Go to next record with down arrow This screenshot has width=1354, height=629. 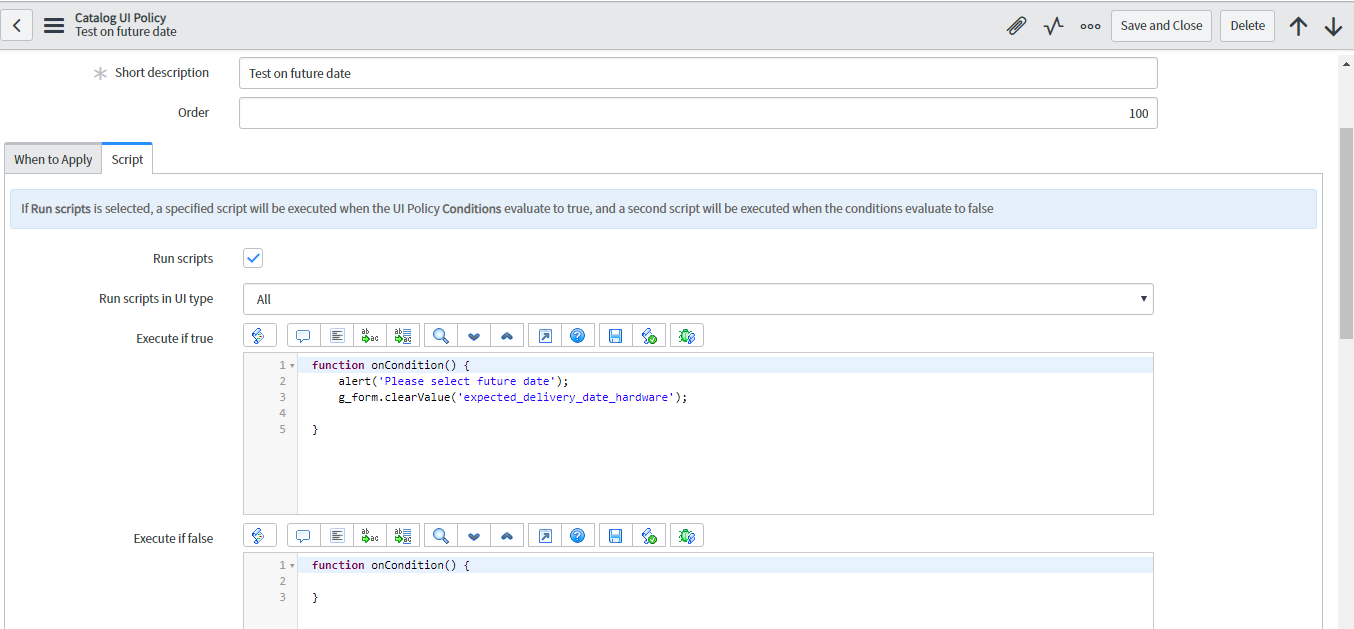pyautogui.click(x=1333, y=26)
